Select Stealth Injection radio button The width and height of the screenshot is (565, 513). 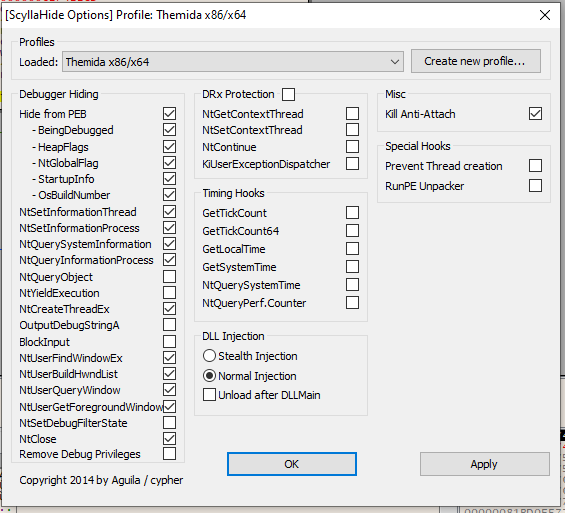tap(209, 356)
